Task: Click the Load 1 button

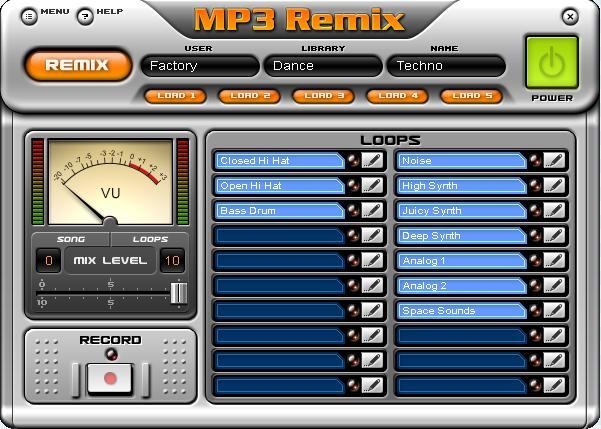Action: pos(176,96)
